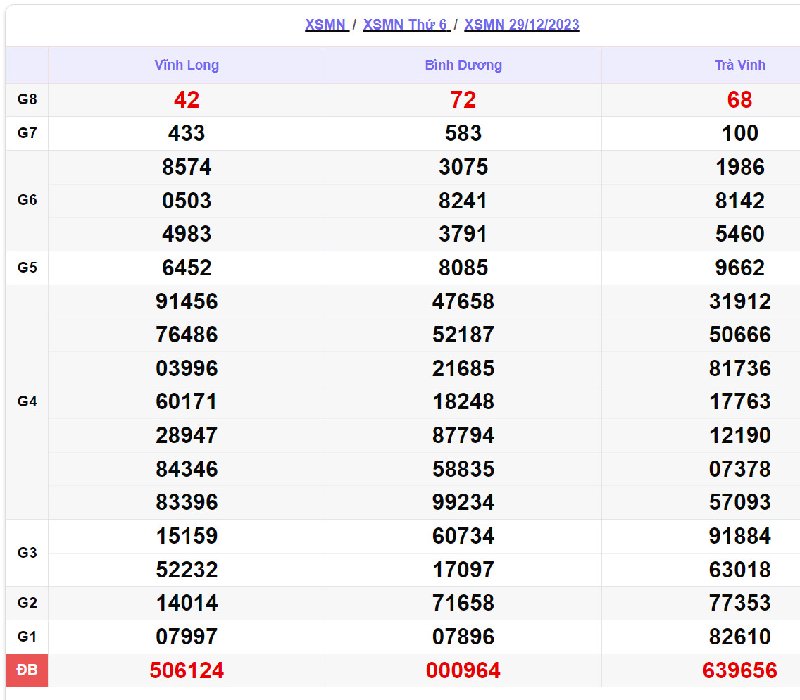Viewport: 800px width, 700px height.
Task: Click Bình Dương special prize 000964
Action: coord(463,670)
